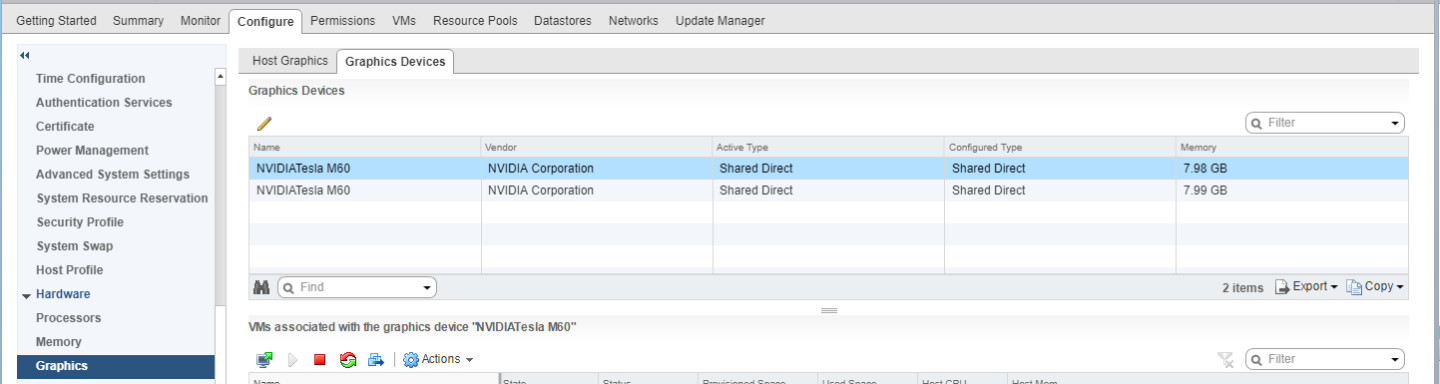Open the Monitor tab
The image size is (1440, 384).
click(x=200, y=20)
